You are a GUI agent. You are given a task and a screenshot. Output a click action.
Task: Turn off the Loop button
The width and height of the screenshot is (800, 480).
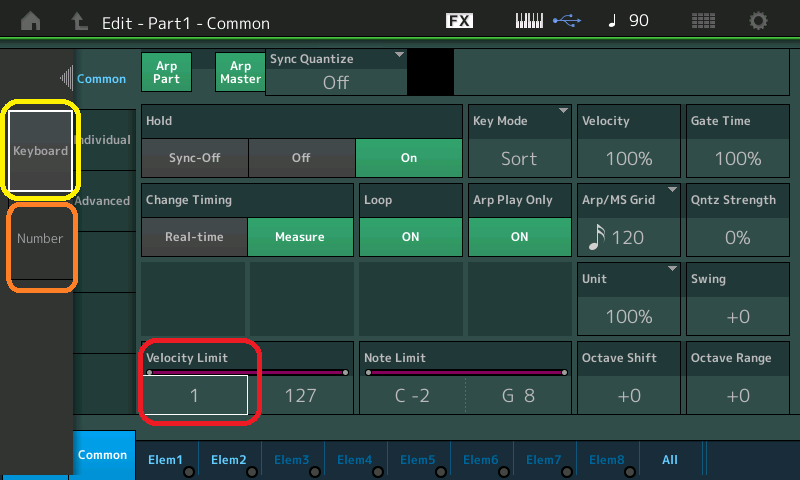pyautogui.click(x=410, y=237)
